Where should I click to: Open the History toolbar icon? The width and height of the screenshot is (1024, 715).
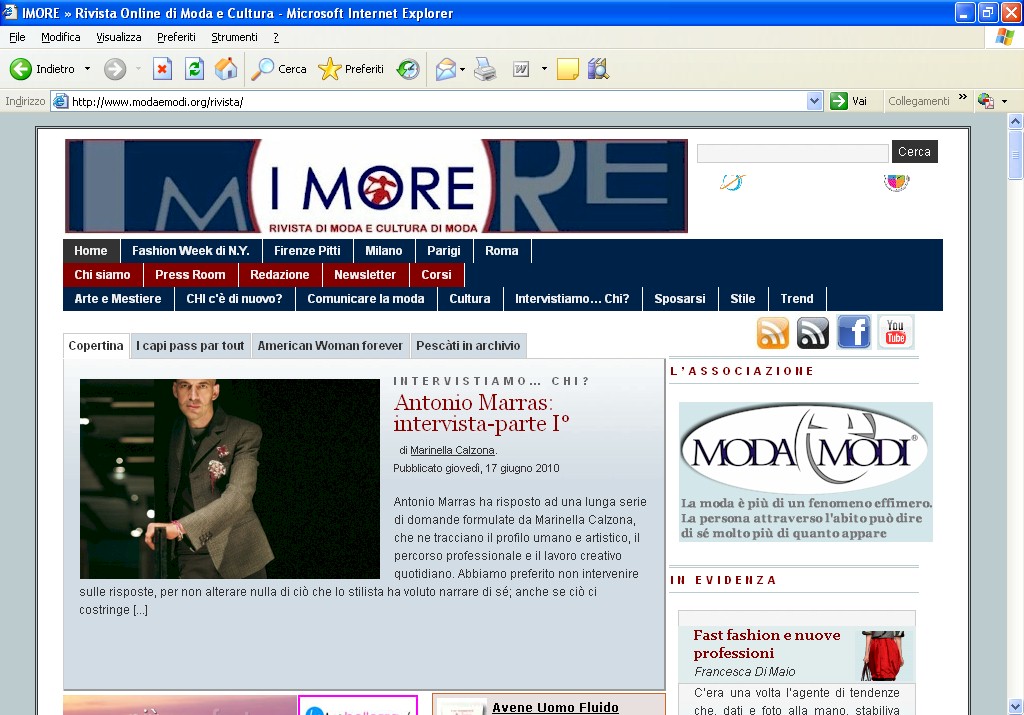(x=407, y=69)
